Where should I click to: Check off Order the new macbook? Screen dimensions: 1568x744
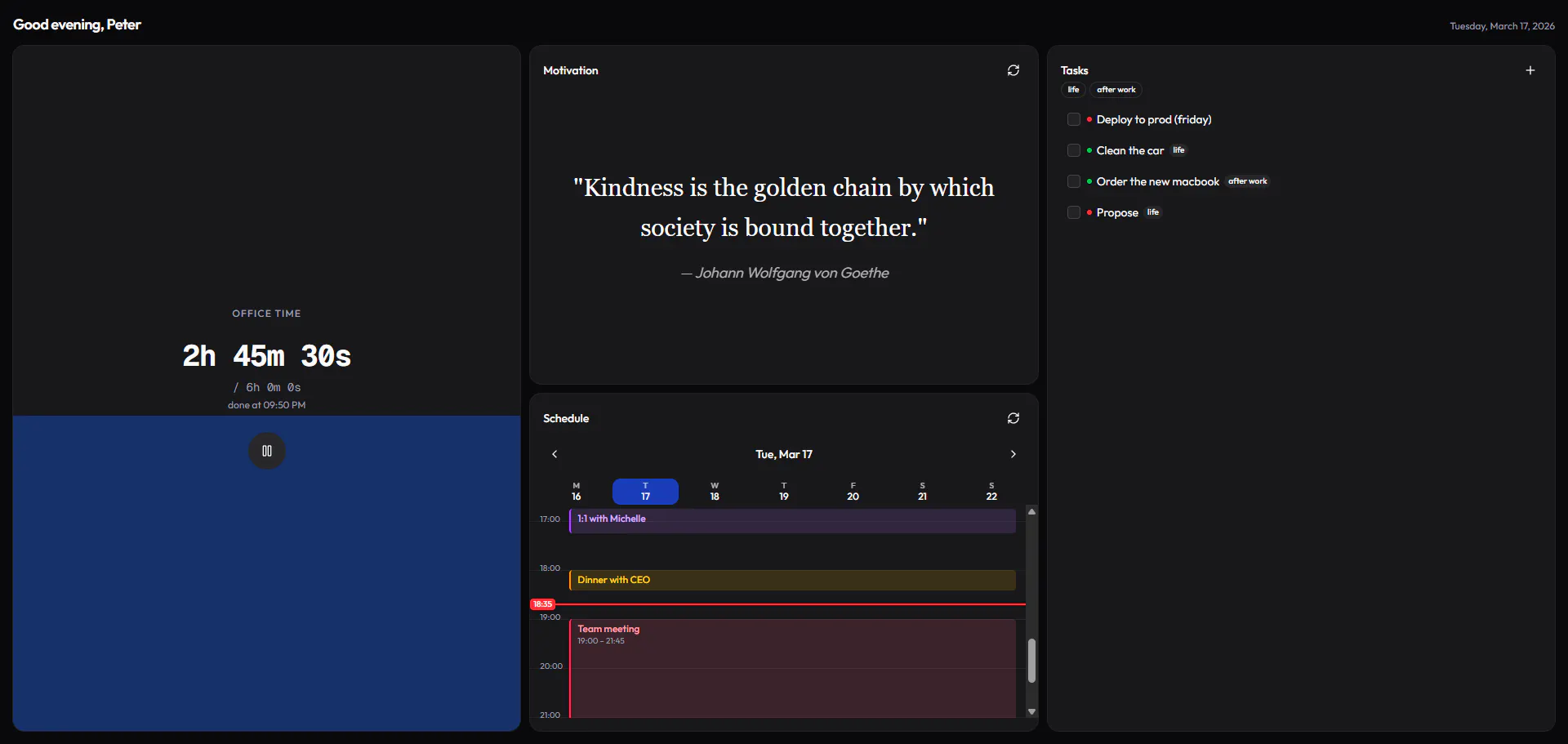pos(1074,181)
